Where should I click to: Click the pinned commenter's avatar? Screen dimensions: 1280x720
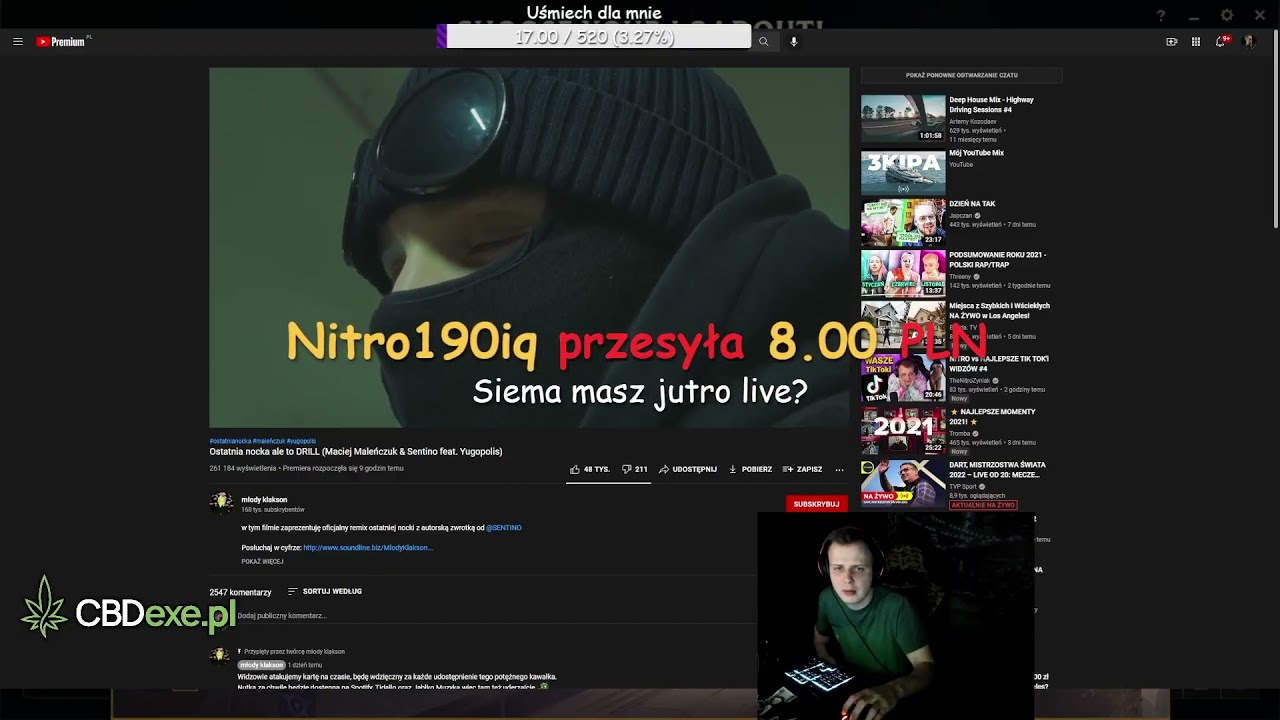click(x=219, y=656)
